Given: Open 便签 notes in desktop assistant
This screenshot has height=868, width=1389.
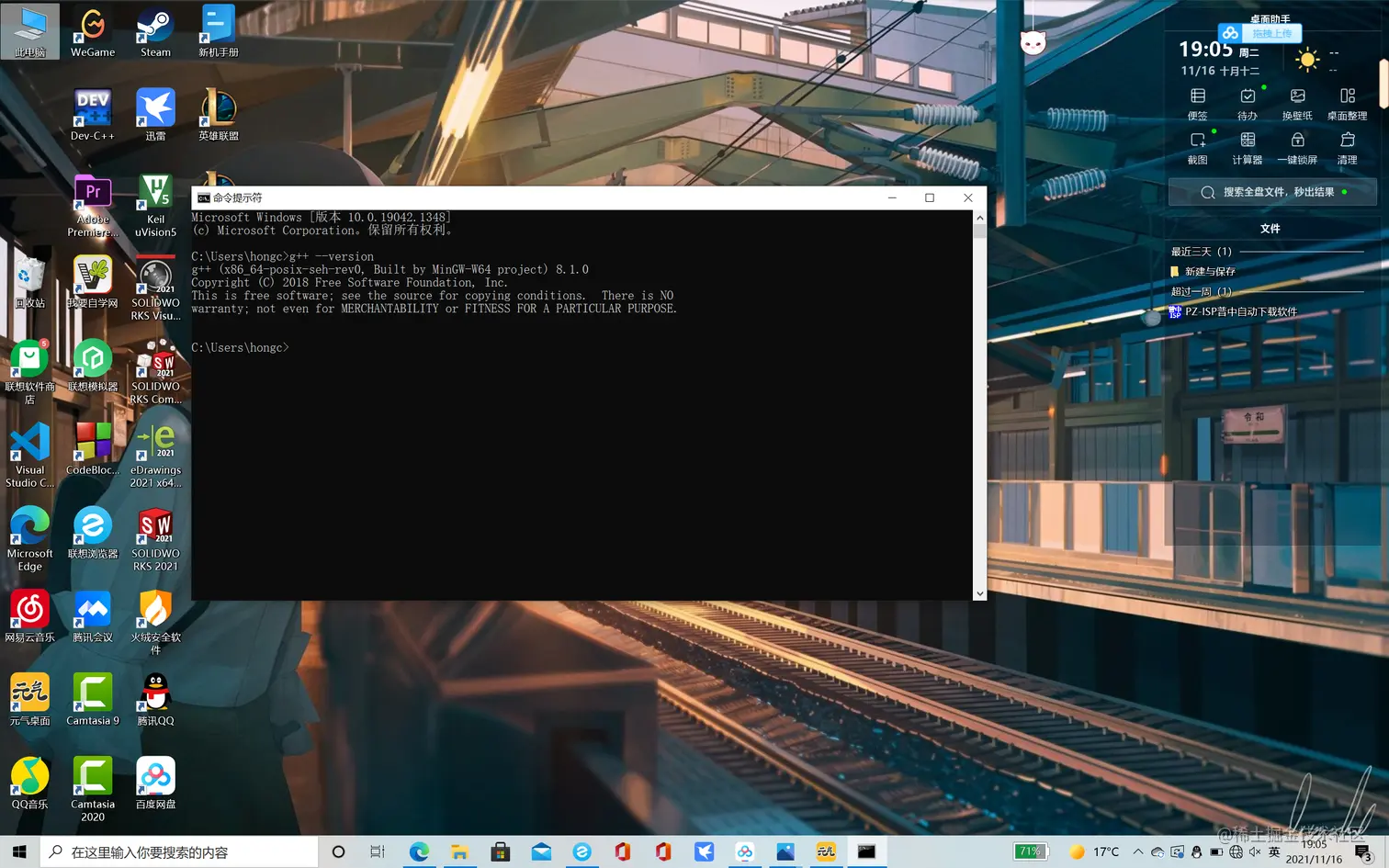Looking at the screenshot, I should [x=1198, y=104].
